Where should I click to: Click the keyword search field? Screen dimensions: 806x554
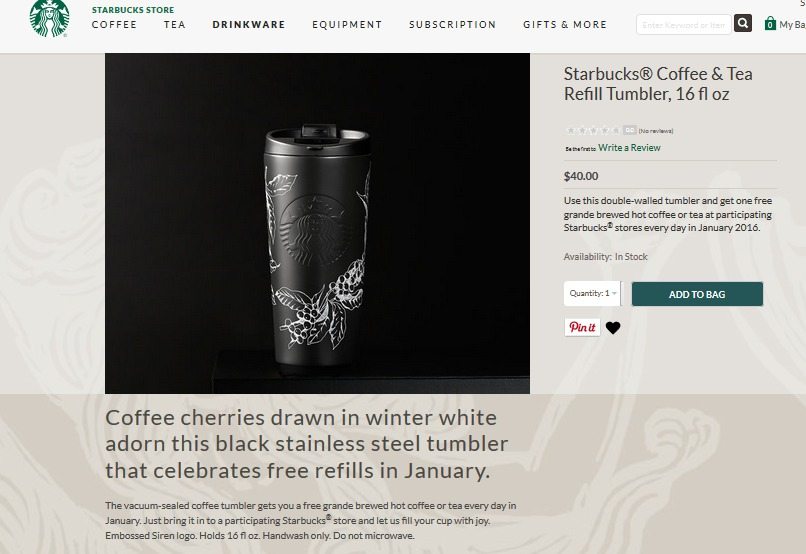click(x=684, y=24)
